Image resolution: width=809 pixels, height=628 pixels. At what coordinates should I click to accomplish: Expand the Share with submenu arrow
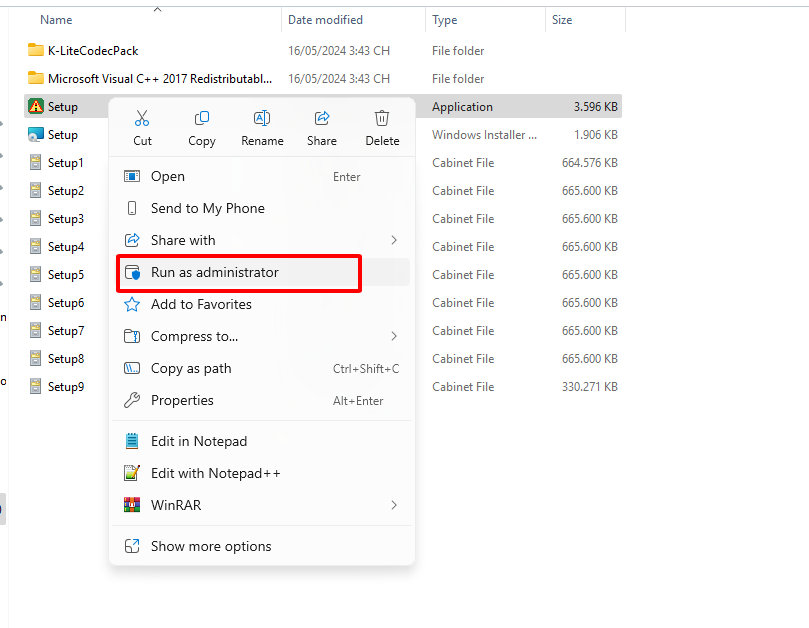click(394, 240)
